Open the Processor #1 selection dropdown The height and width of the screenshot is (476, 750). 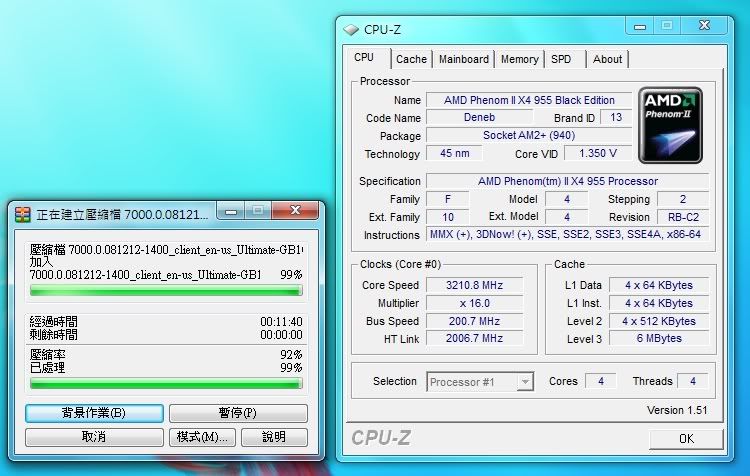pos(480,382)
